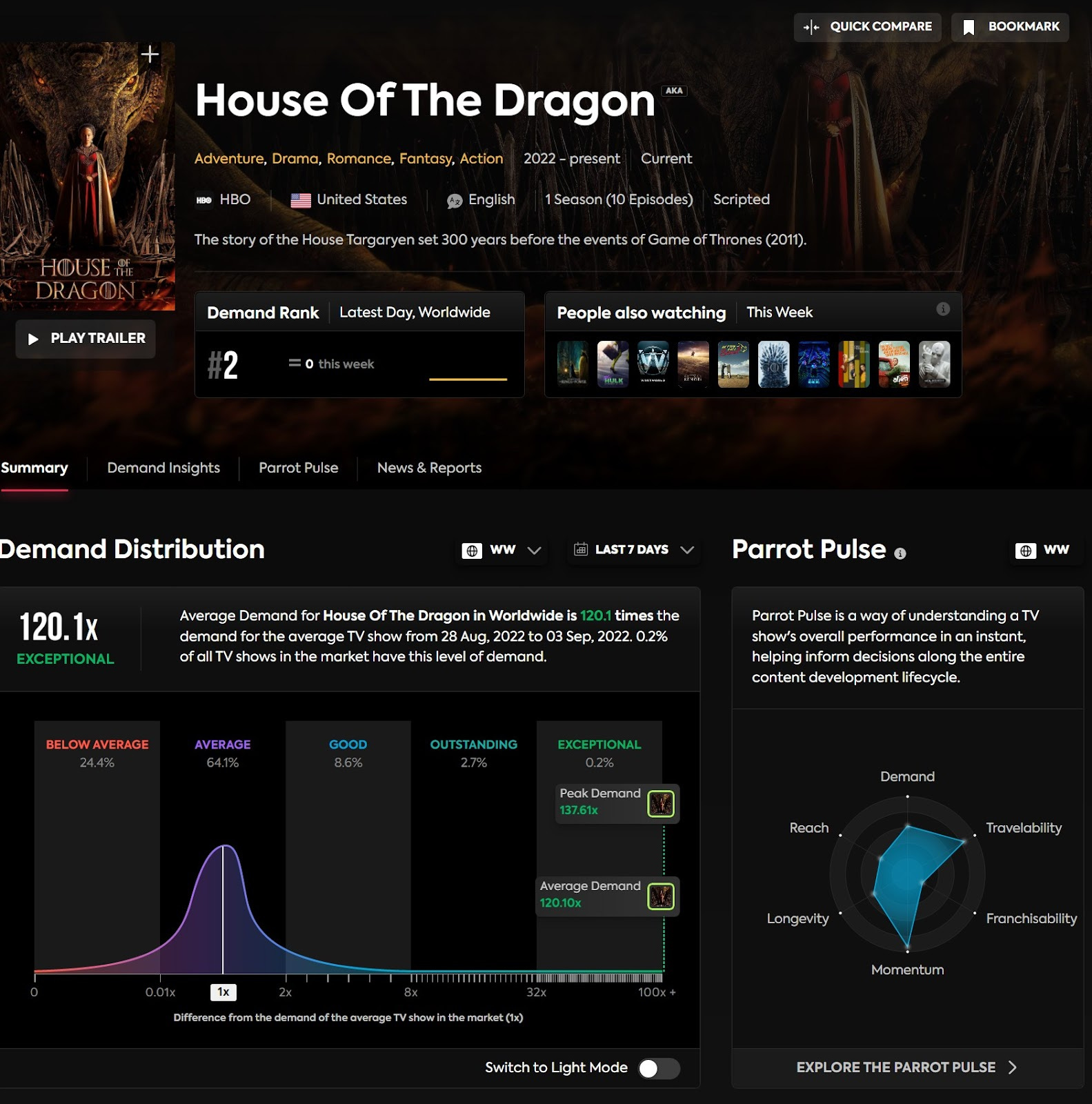Screen dimensions: 1092x1104
Task: Bookmark this show with the Bookmark button
Action: pyautogui.click(x=1010, y=27)
